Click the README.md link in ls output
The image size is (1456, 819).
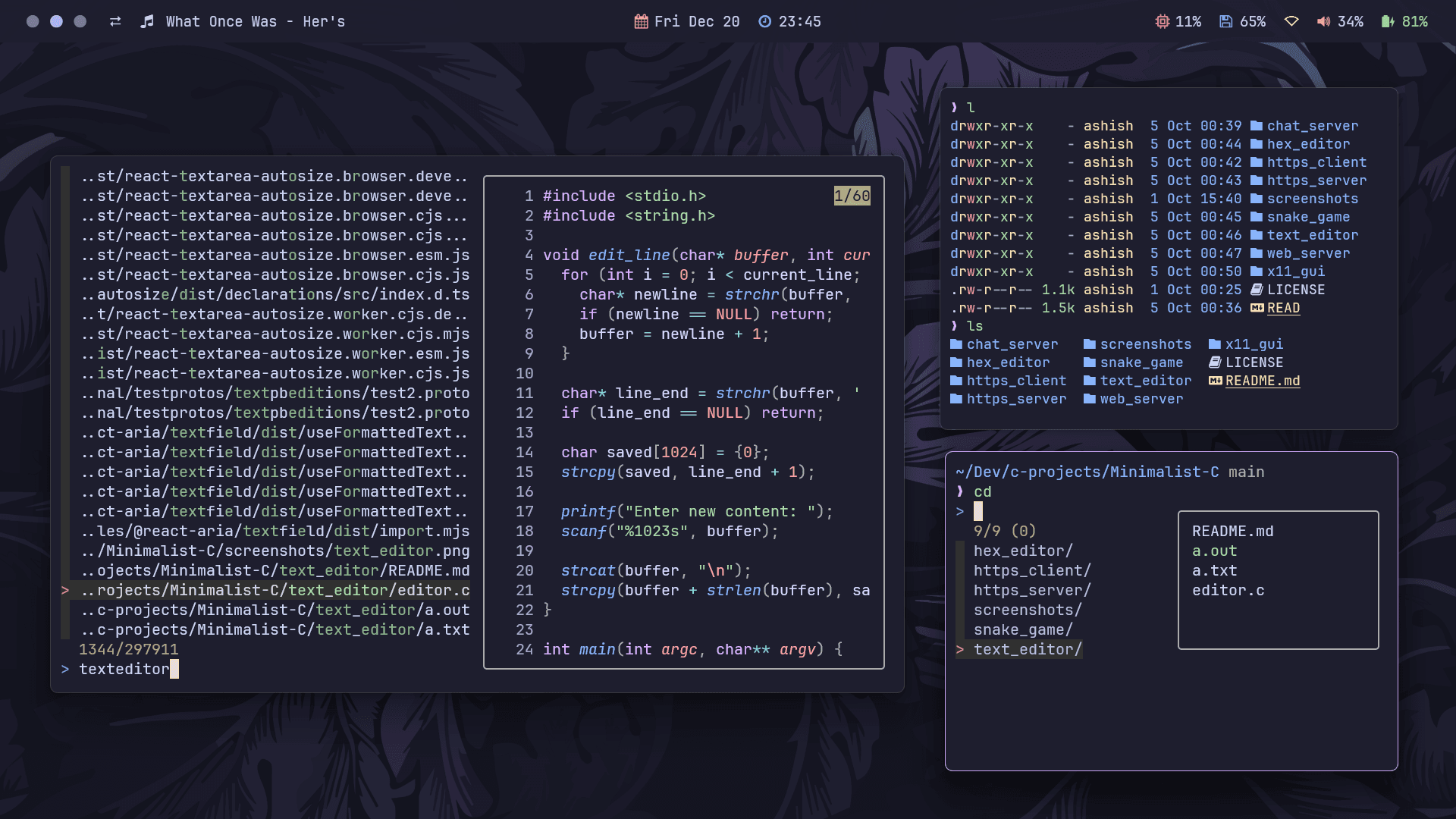click(x=1262, y=381)
